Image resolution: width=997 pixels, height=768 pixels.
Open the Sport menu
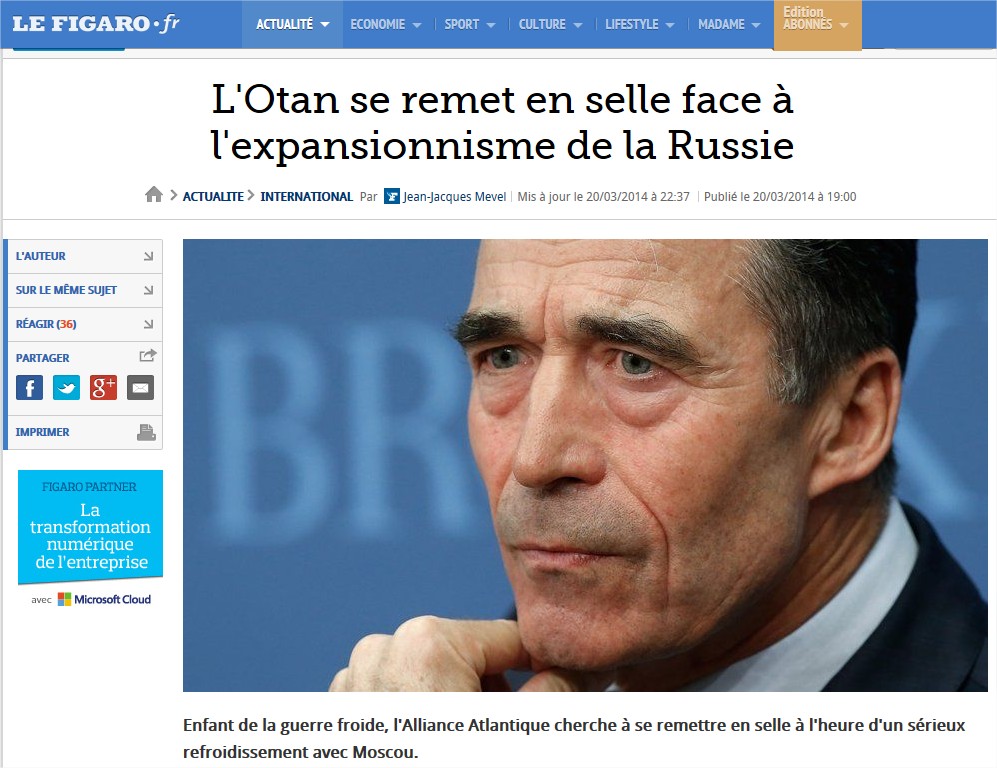coord(469,24)
